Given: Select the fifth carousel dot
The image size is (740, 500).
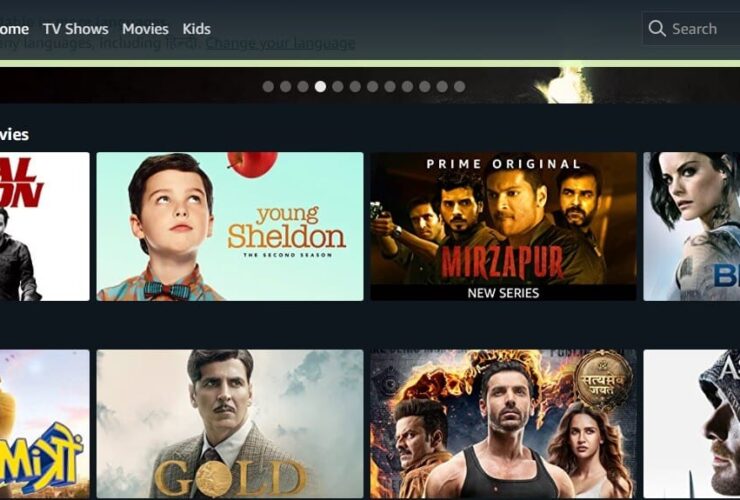Looking at the screenshot, I should coord(337,86).
